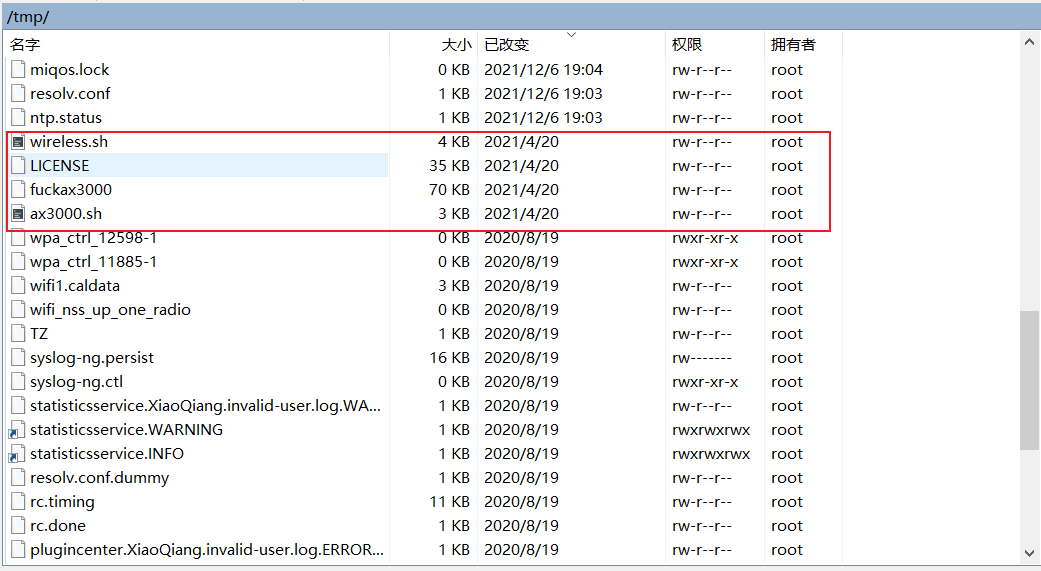1041x571 pixels.
Task: Sort files by 拥有者 column header
Action: 803,44
